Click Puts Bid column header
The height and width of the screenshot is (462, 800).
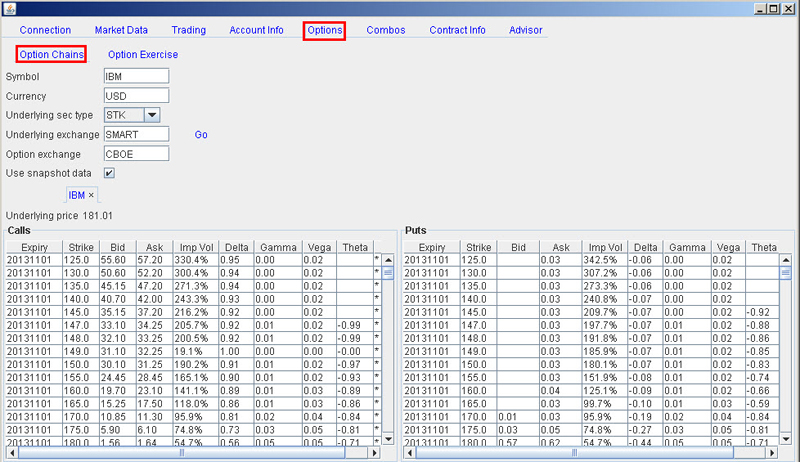[x=518, y=247]
